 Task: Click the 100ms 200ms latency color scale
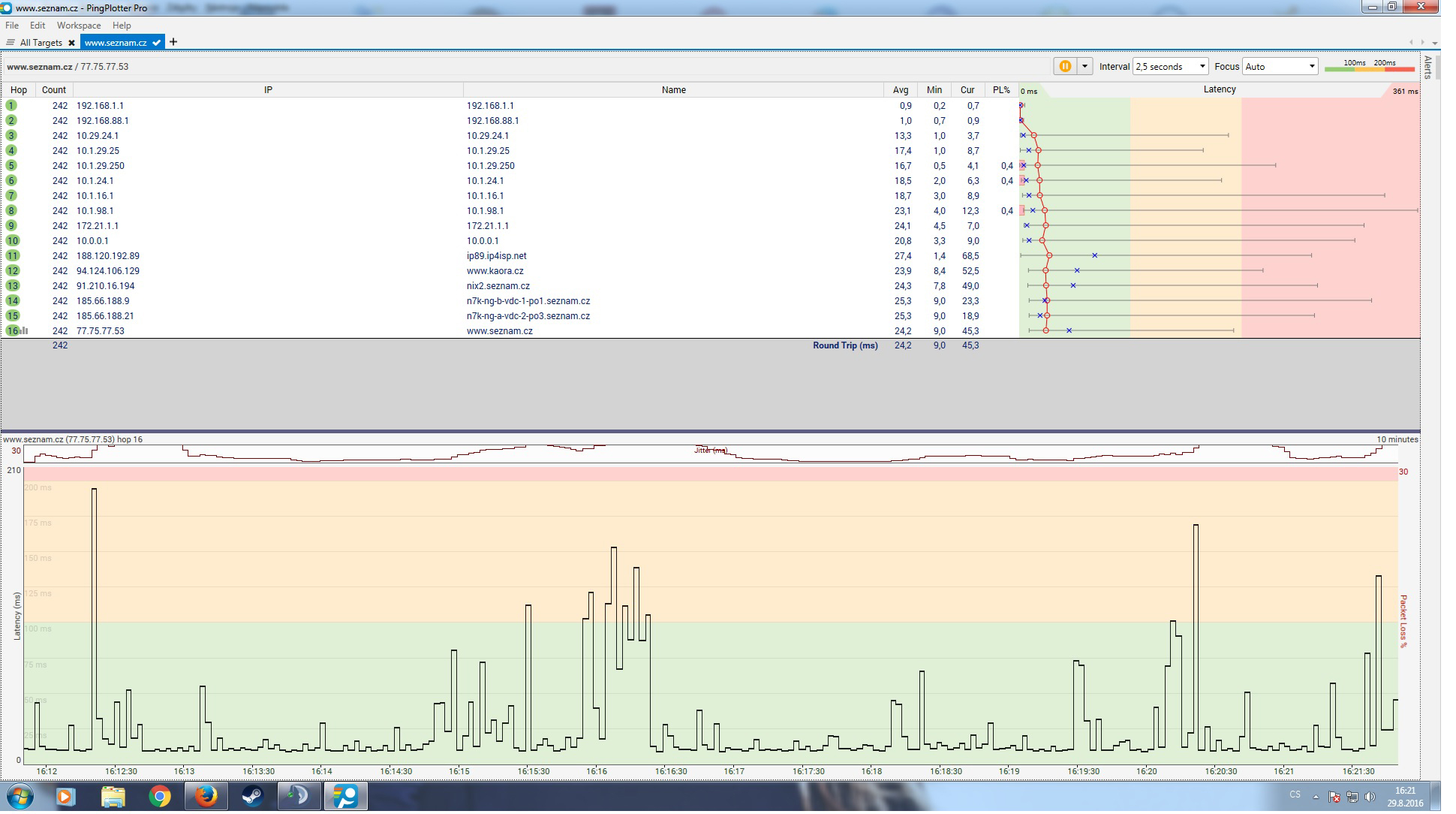(x=1370, y=67)
